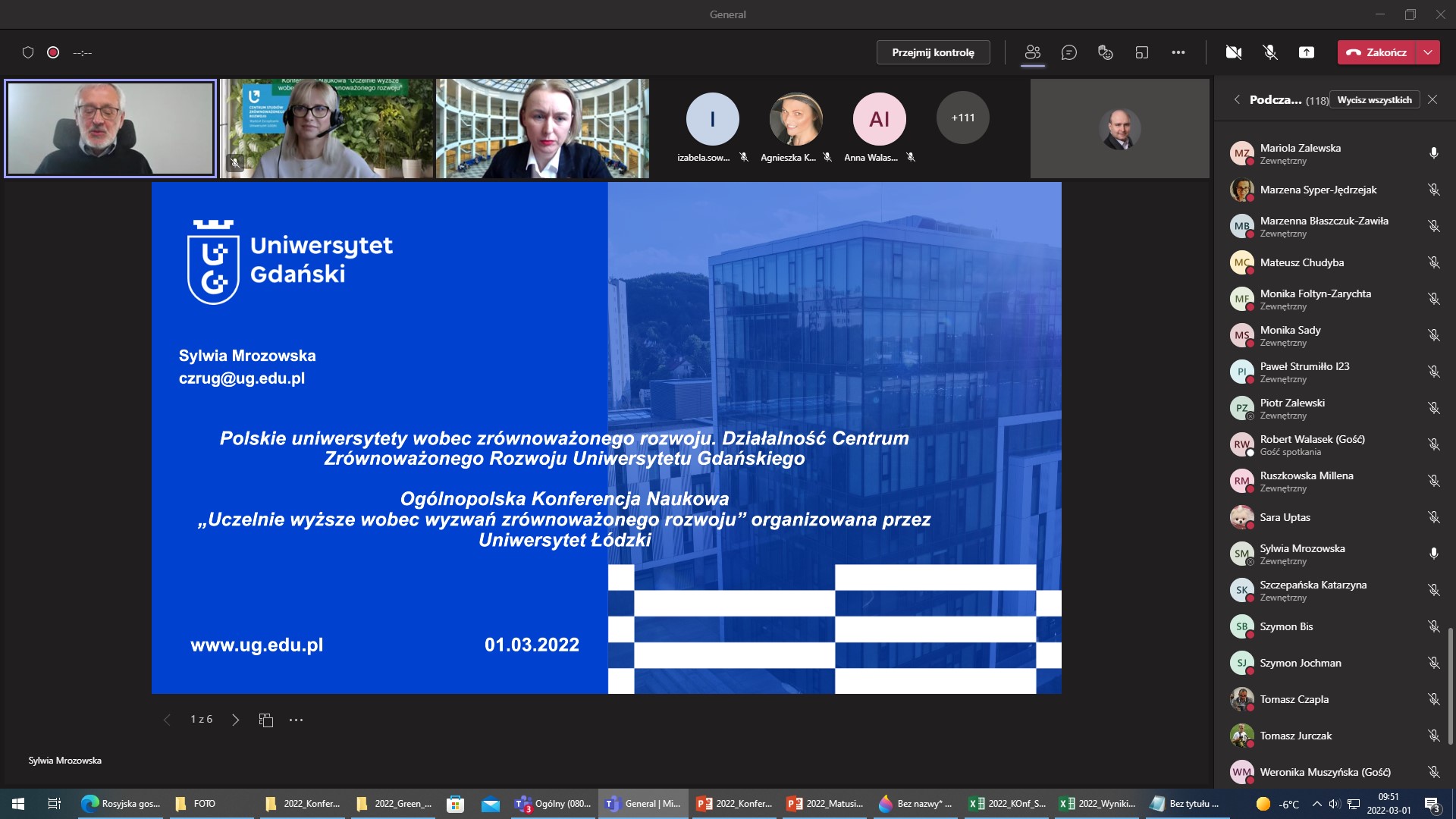
Task: Click the Przejmij kontrolę button
Action: pos(933,52)
